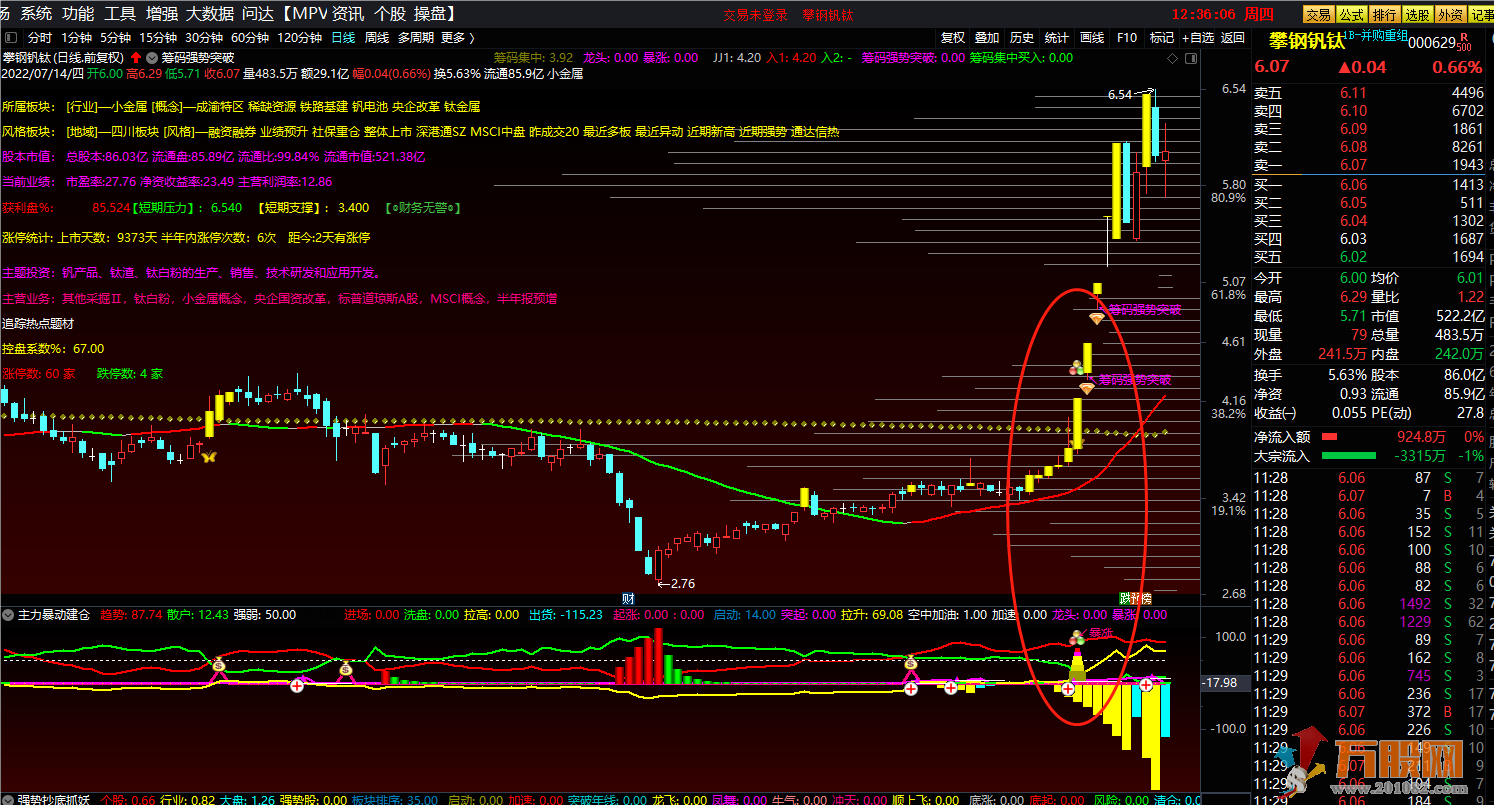Click the 标记 mark button
This screenshot has width=1494, height=805.
point(1162,37)
